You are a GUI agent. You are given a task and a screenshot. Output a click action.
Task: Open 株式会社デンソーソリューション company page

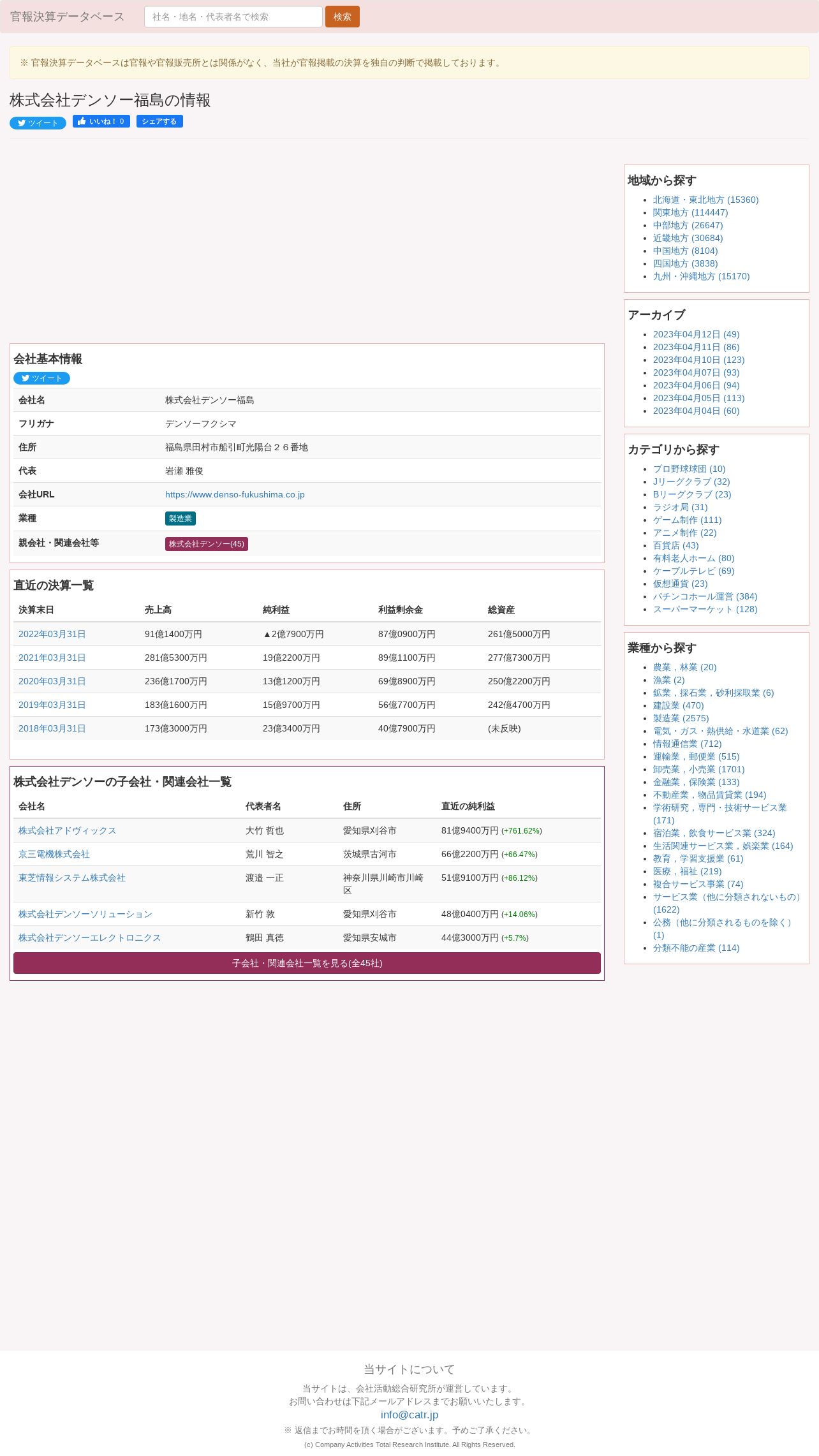[x=85, y=914]
